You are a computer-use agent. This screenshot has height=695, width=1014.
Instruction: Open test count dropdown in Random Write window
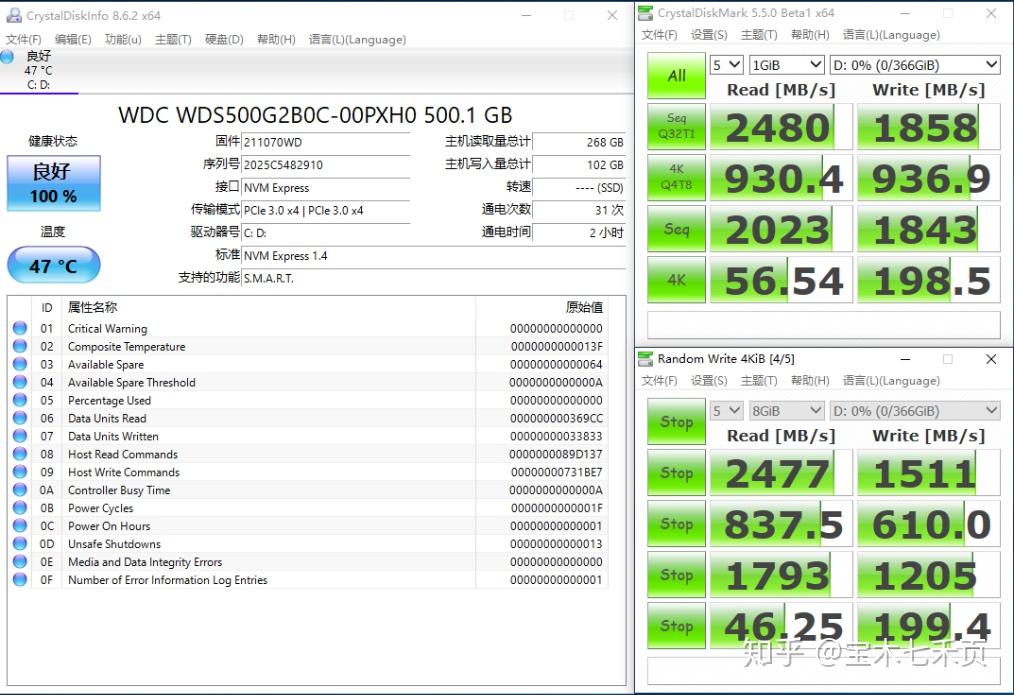(726, 411)
